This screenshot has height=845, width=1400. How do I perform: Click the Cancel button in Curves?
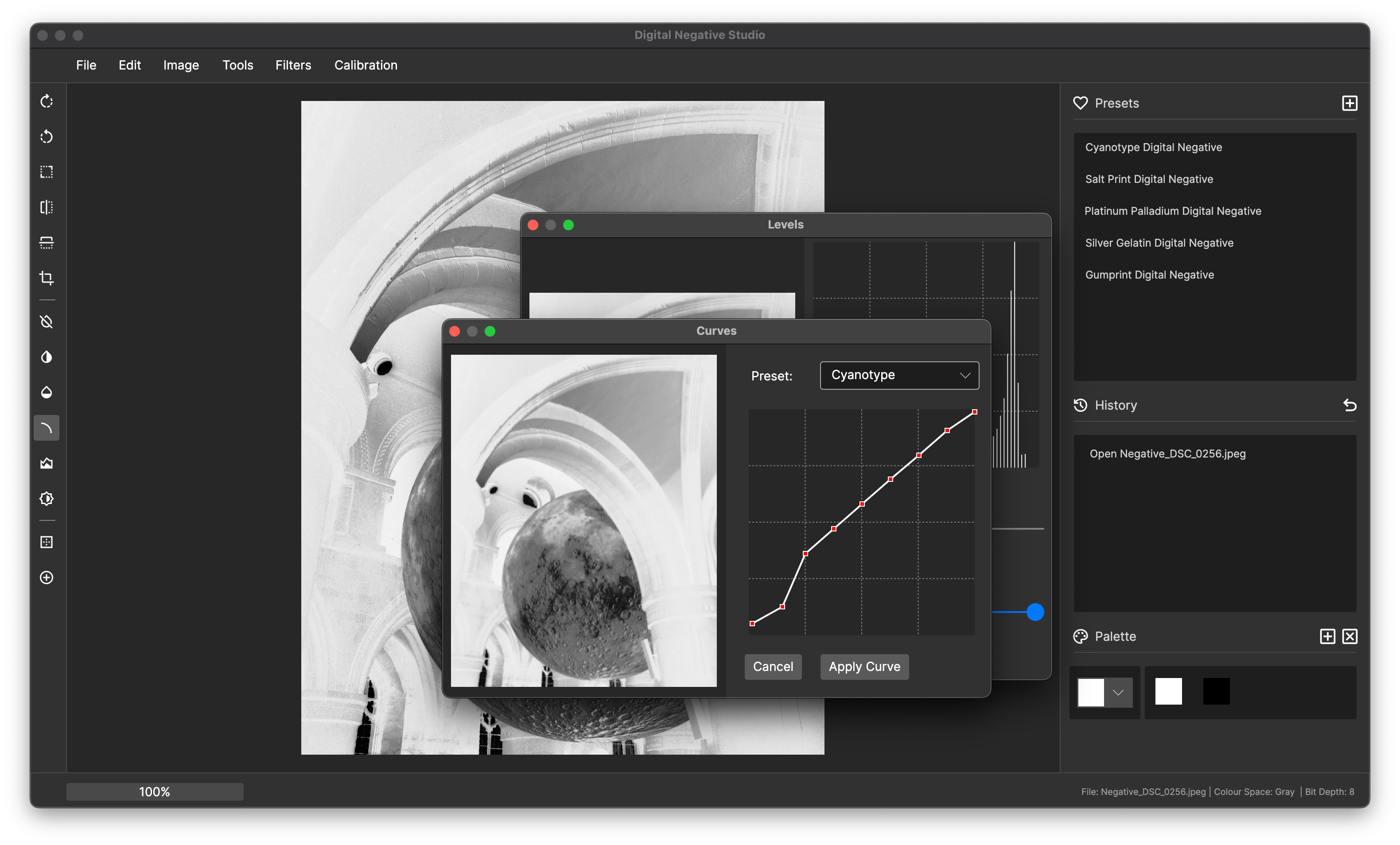coord(773,666)
